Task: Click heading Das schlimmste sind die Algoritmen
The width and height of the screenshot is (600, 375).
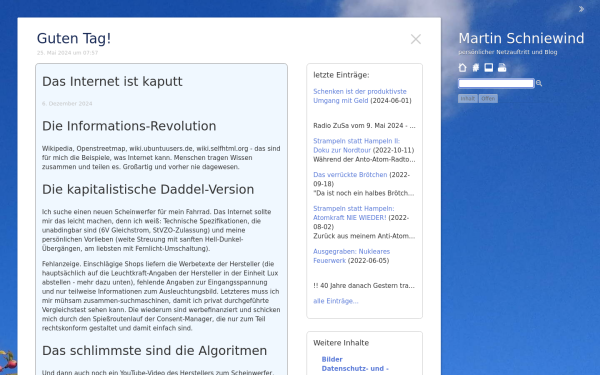Action: point(154,351)
